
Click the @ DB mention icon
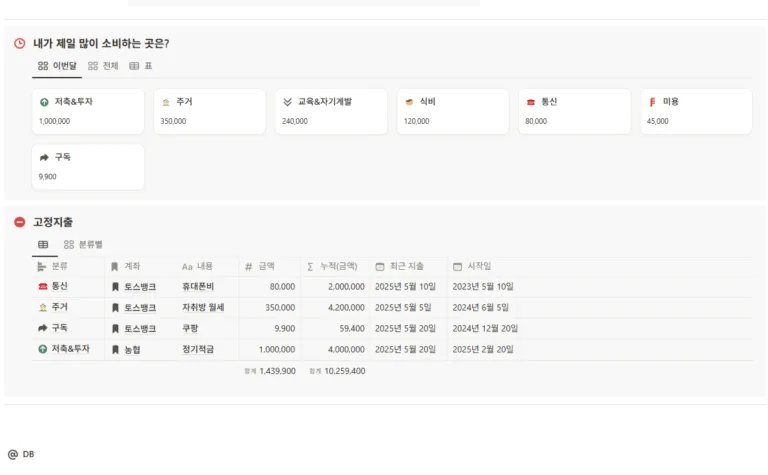[13, 454]
